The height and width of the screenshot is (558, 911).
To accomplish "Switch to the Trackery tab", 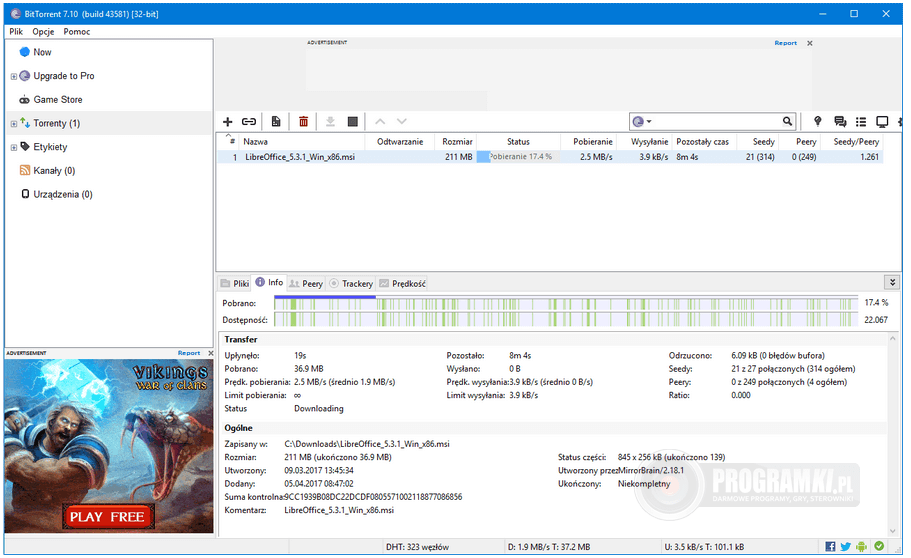I will (x=351, y=283).
